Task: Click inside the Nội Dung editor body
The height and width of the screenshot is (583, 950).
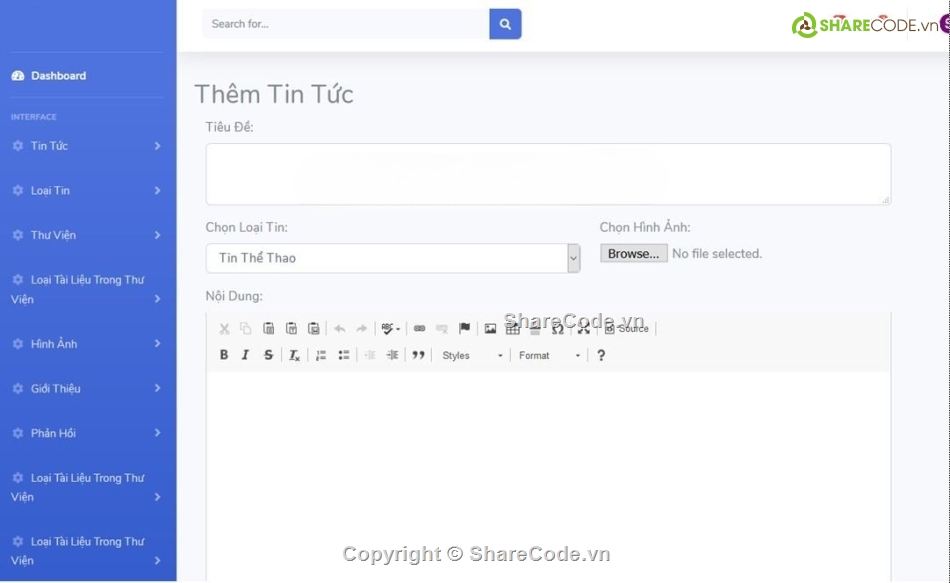Action: coord(548,476)
